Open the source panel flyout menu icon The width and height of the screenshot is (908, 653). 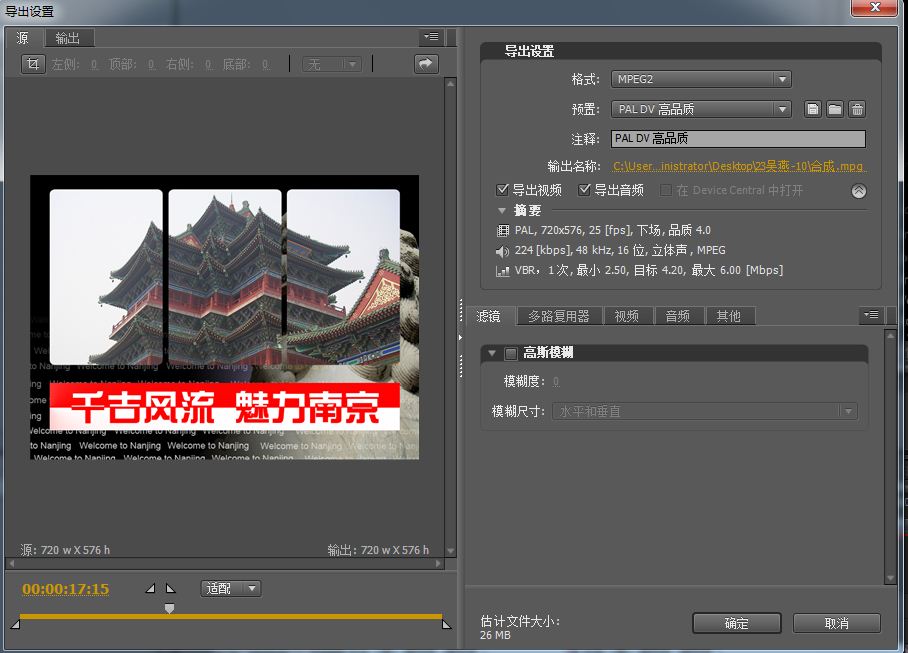click(430, 37)
